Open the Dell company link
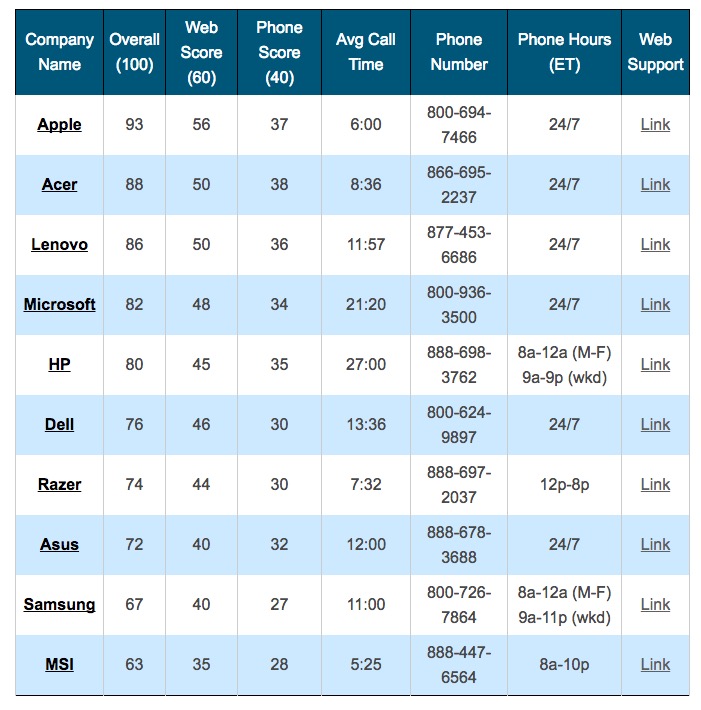Screen dimensions: 701x710 coord(59,425)
